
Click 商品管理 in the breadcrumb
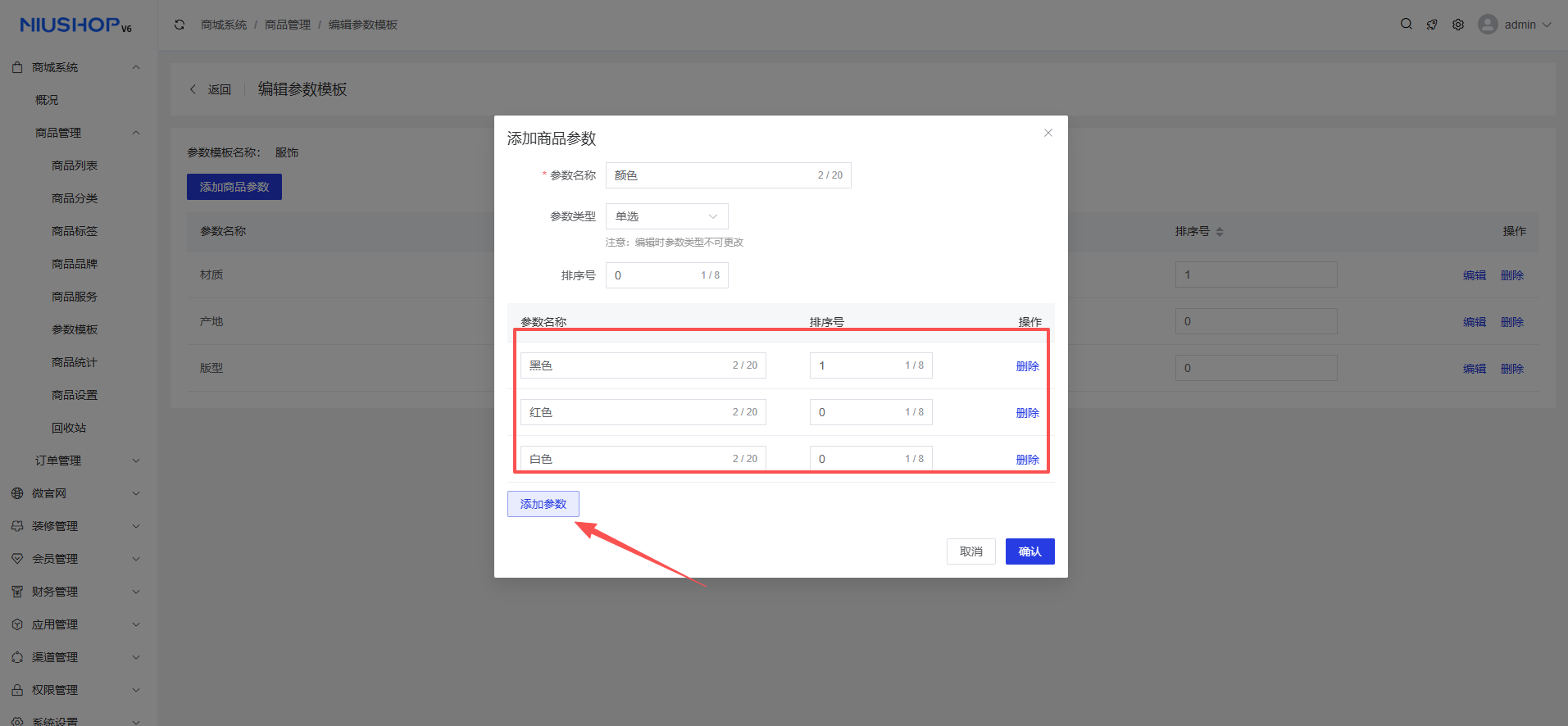tap(288, 25)
